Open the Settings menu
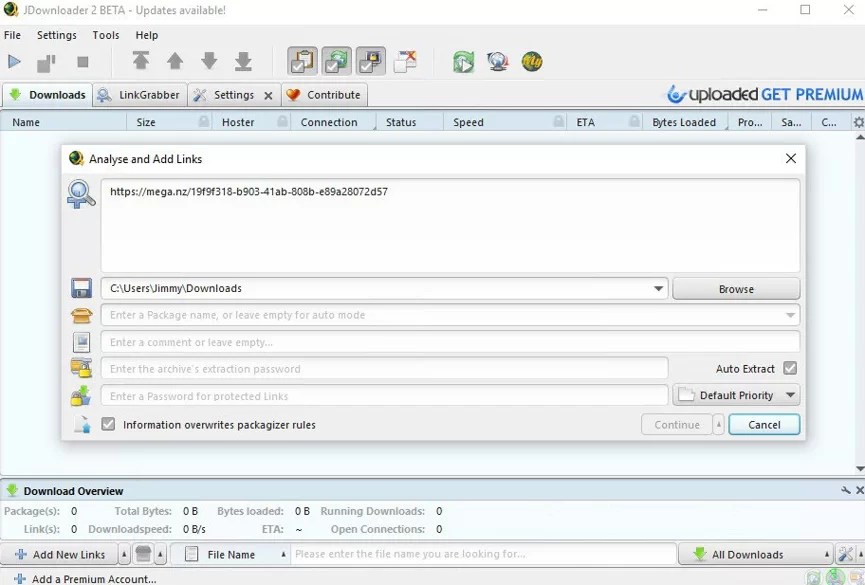Viewport: 865px width, 585px height. (56, 35)
